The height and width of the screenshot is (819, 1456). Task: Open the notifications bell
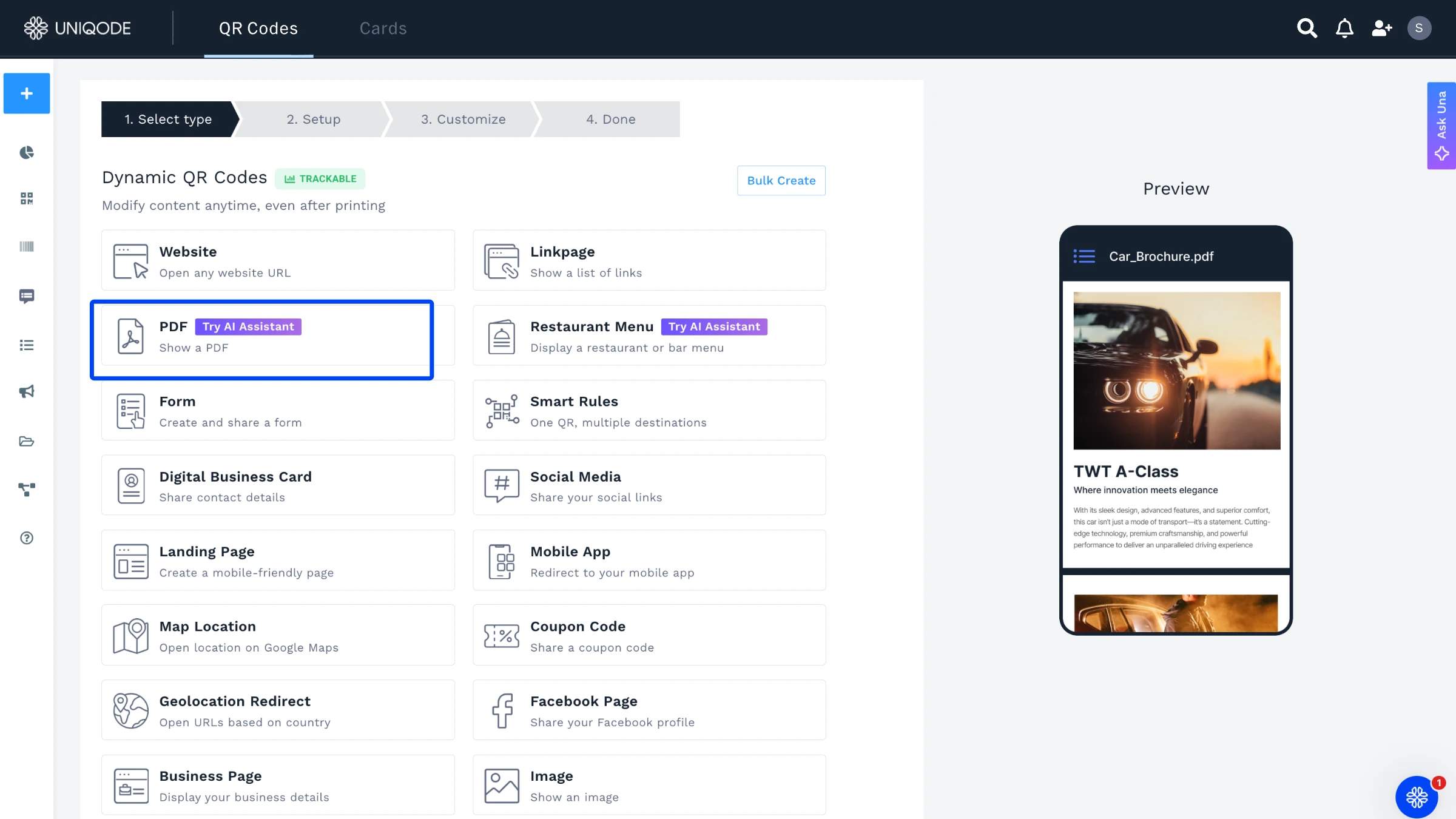click(x=1344, y=28)
